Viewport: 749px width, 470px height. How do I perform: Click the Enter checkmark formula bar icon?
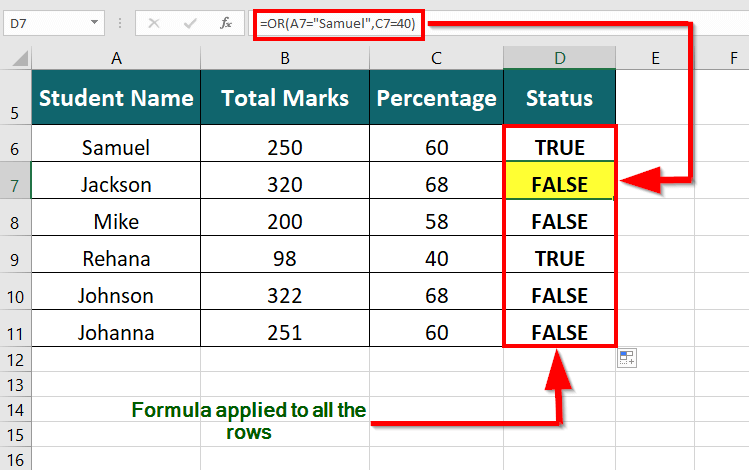190,23
